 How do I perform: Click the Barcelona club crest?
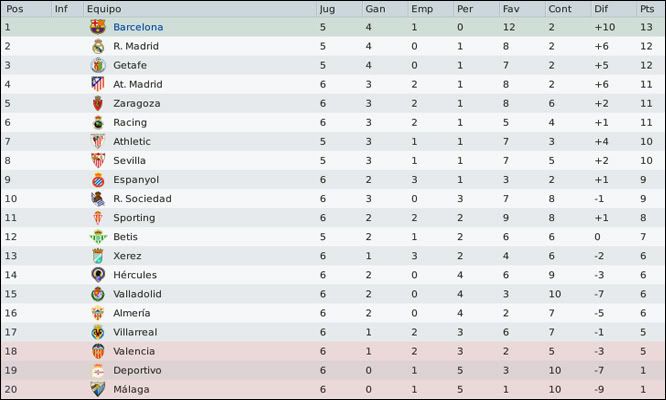[x=98, y=27]
